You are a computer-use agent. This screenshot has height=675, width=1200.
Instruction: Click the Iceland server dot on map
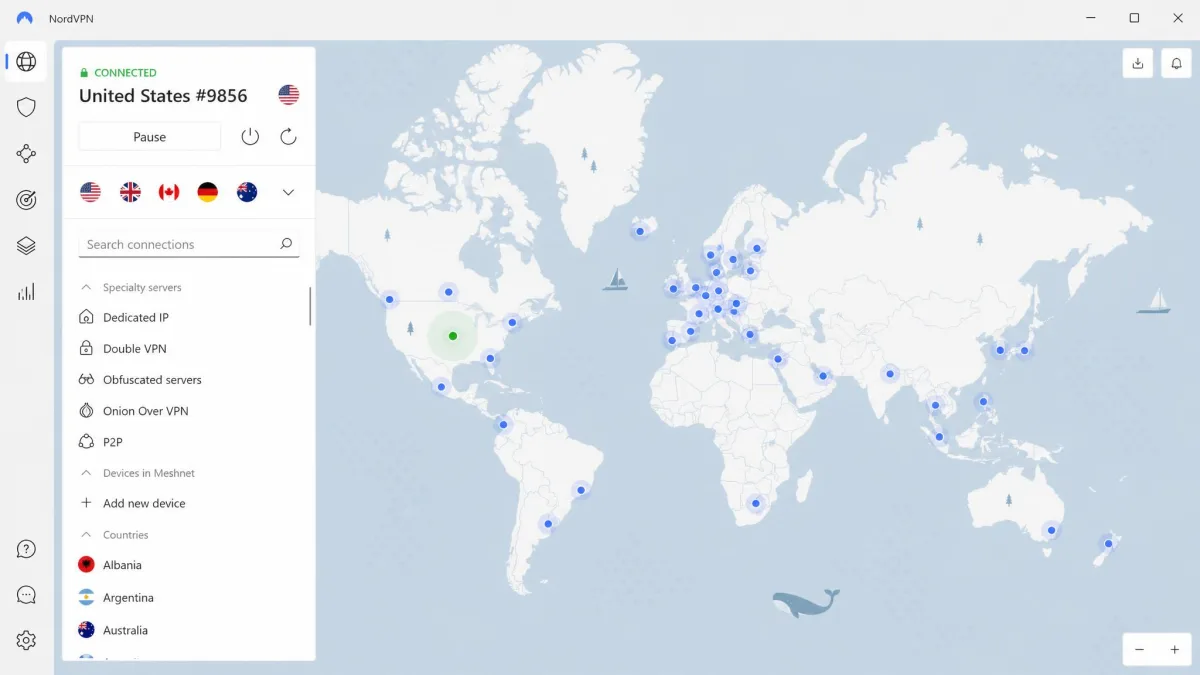coord(640,231)
